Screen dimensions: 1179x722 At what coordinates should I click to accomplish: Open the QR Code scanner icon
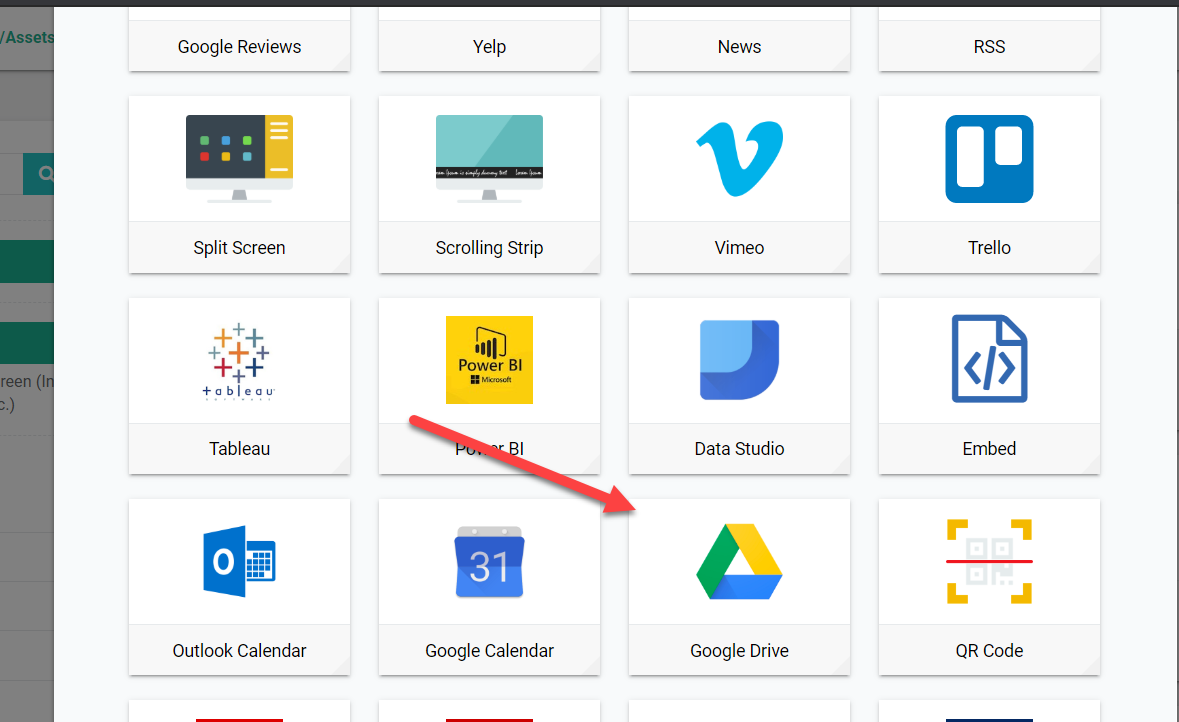coord(990,561)
